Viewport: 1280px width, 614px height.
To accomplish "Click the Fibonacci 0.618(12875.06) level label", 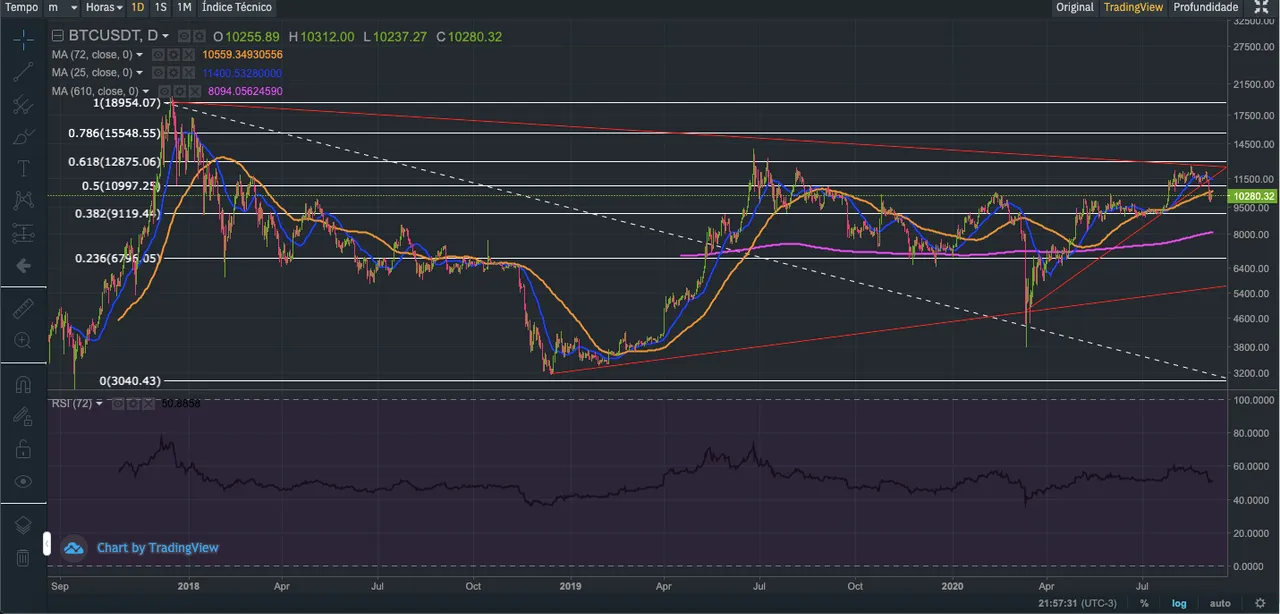I will click(x=114, y=161).
